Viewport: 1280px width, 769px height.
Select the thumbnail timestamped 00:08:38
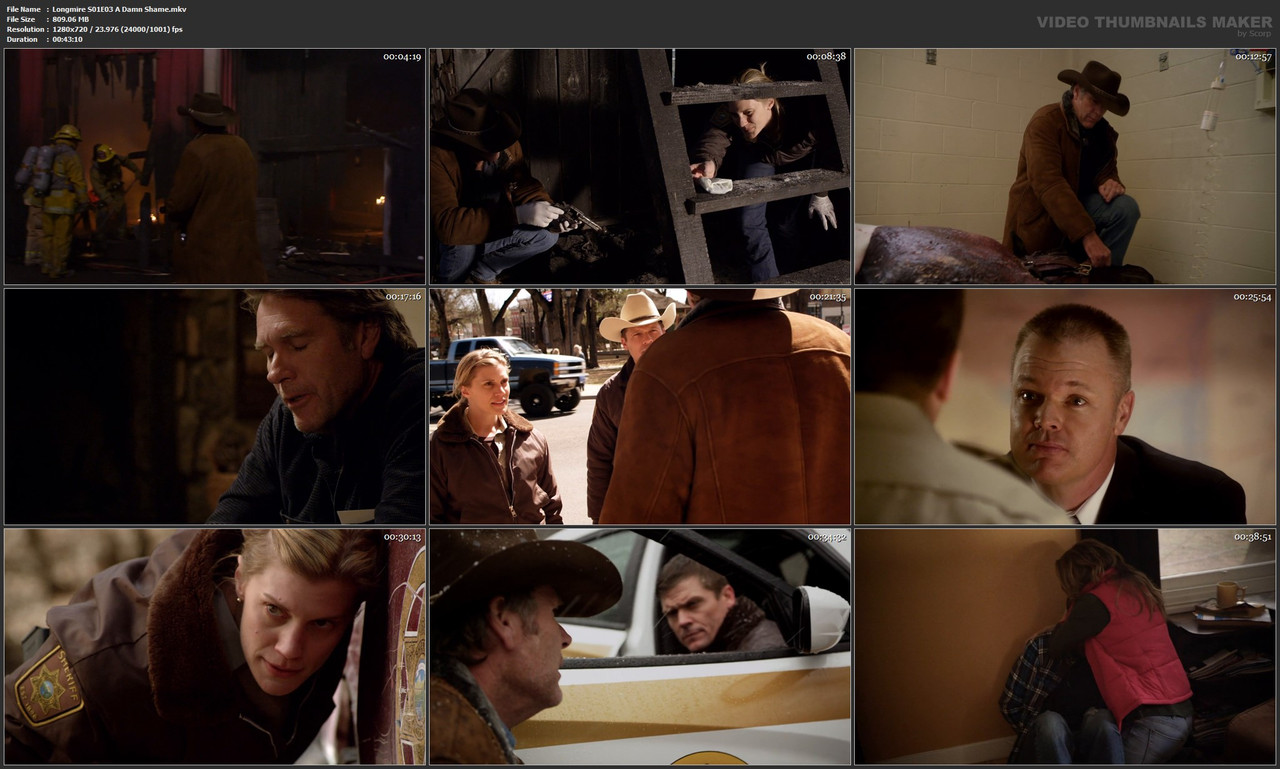coord(640,167)
